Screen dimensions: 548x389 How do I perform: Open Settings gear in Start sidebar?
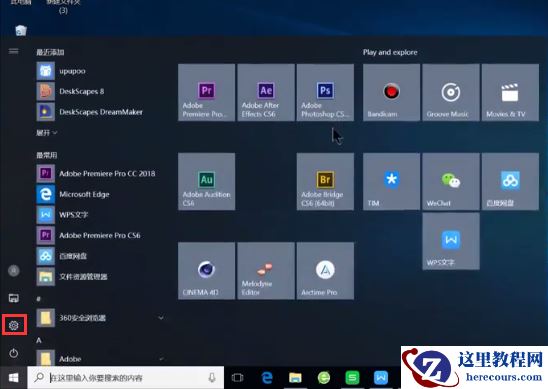pyautogui.click(x=14, y=325)
